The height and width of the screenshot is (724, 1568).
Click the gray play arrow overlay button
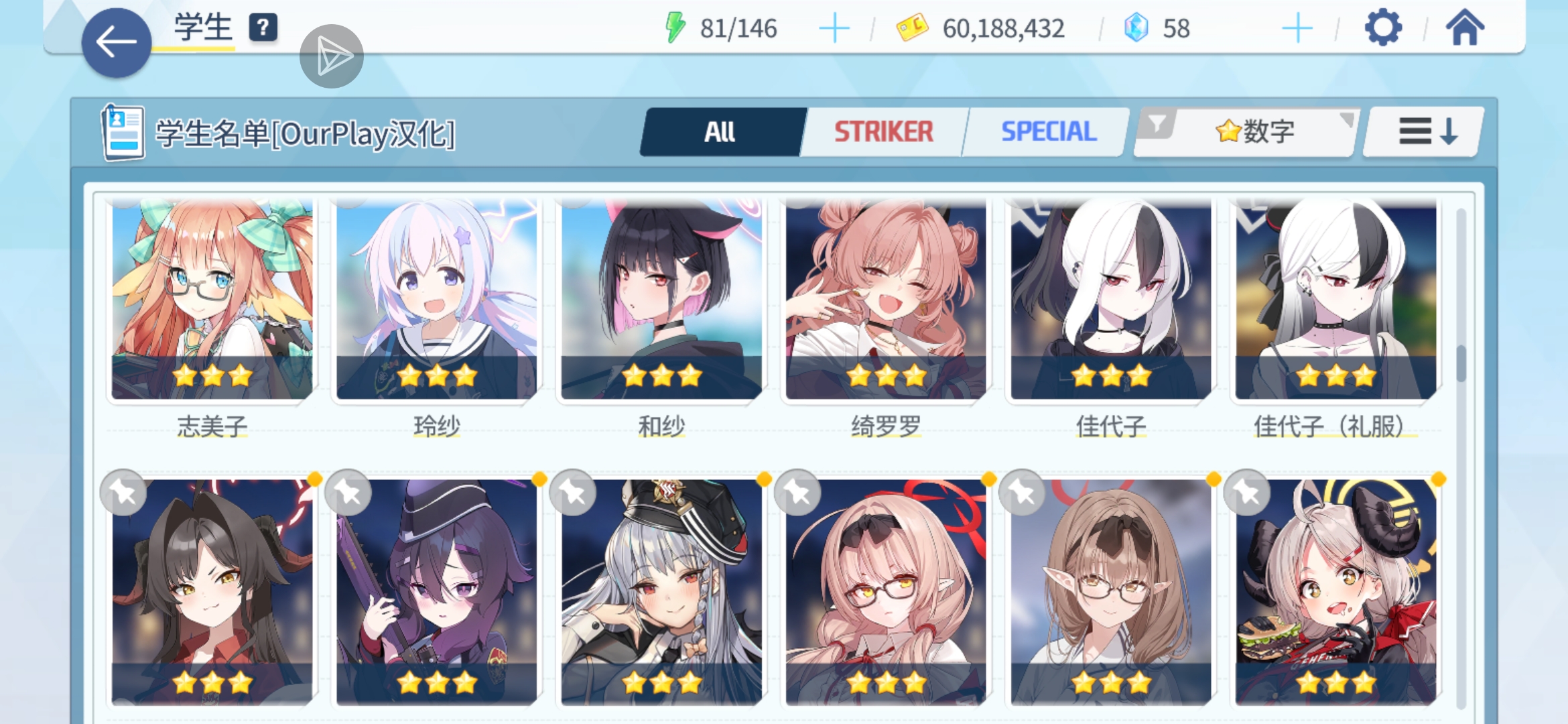(332, 56)
